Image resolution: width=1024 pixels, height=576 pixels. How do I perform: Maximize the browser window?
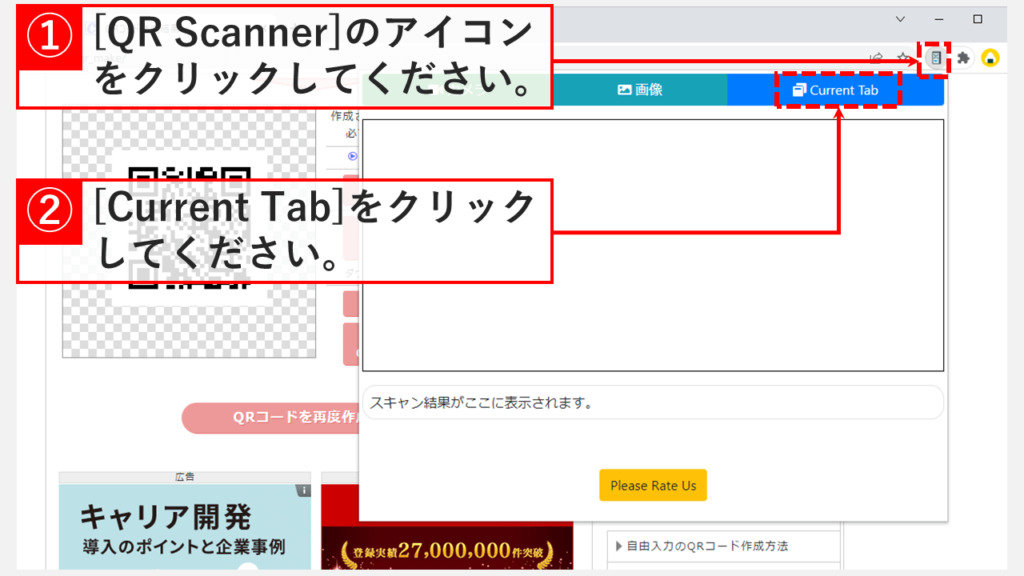pyautogui.click(x=978, y=19)
